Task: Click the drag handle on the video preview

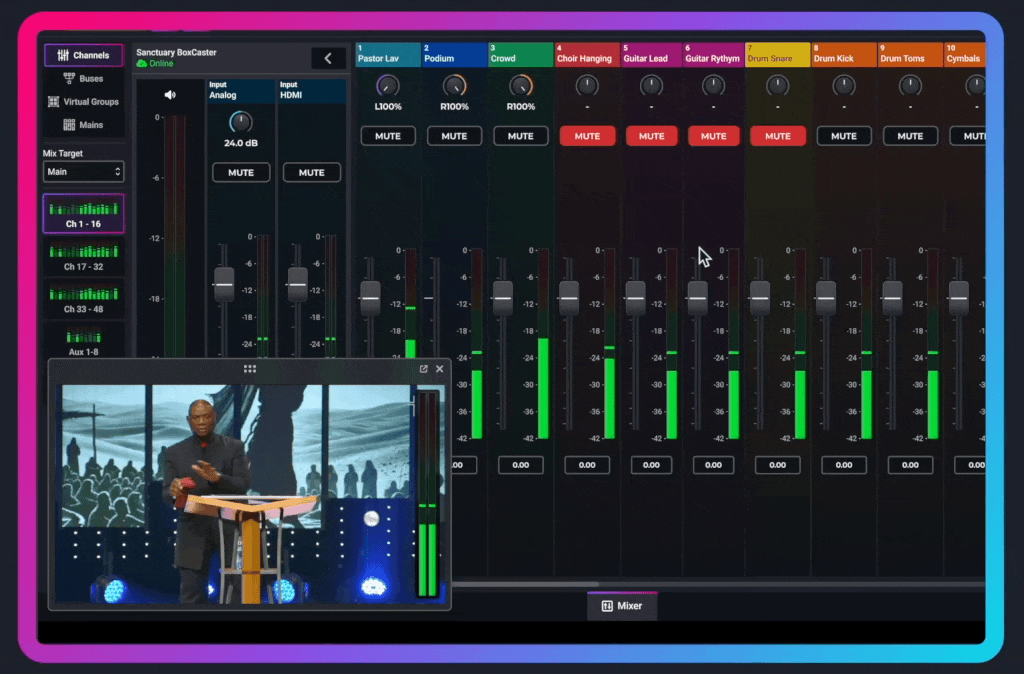Action: 250,369
